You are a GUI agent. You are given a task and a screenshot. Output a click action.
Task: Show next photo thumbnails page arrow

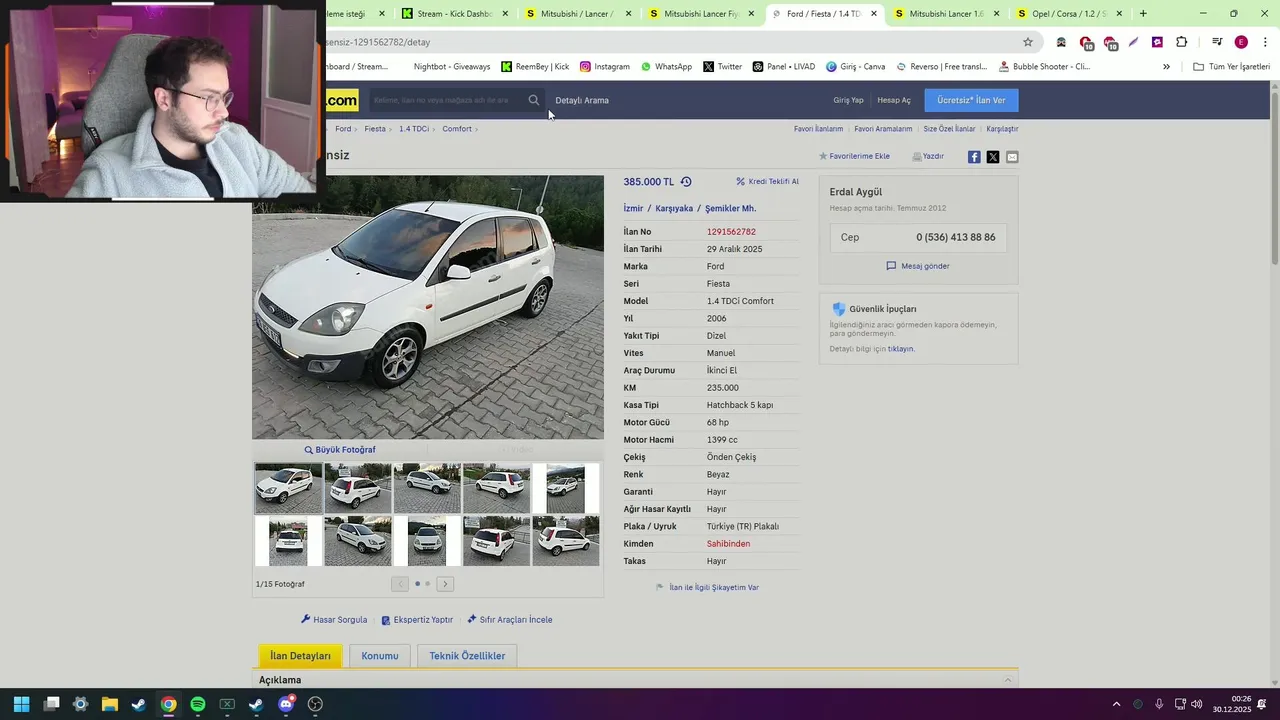pos(445,584)
